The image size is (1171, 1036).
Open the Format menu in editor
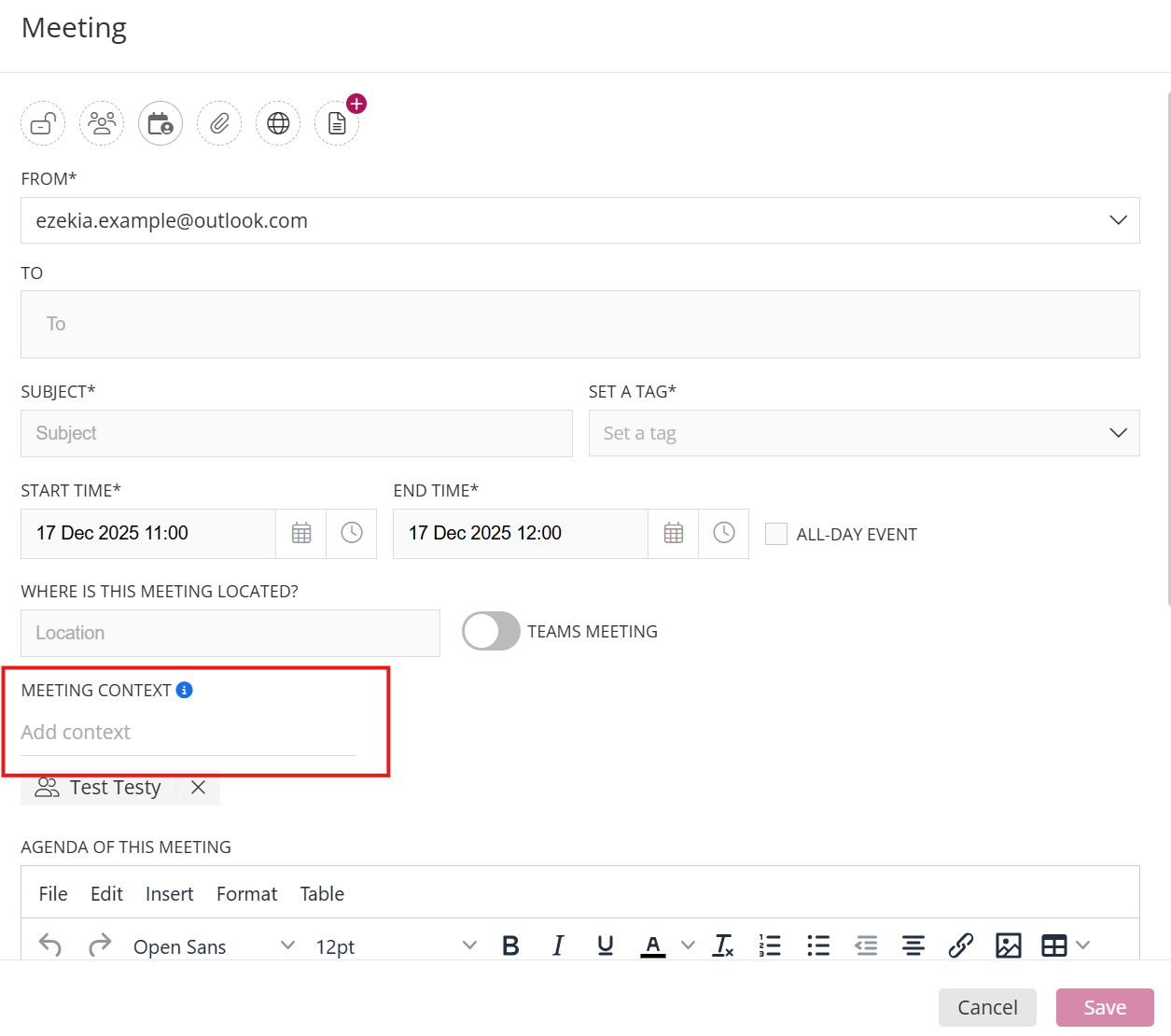(247, 894)
